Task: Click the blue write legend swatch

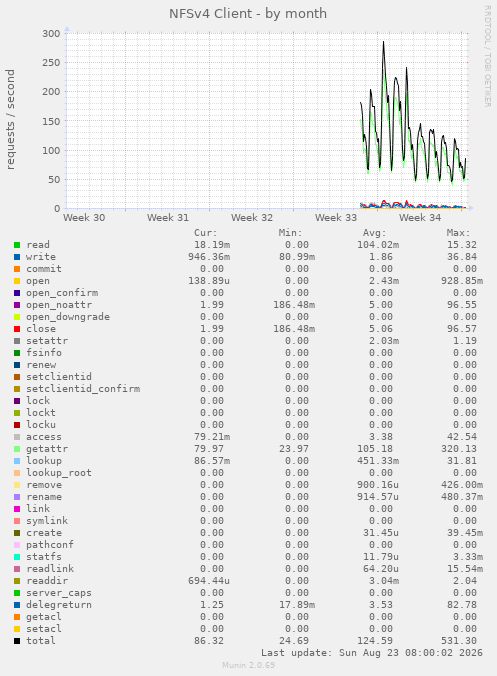Action: click(x=17, y=257)
